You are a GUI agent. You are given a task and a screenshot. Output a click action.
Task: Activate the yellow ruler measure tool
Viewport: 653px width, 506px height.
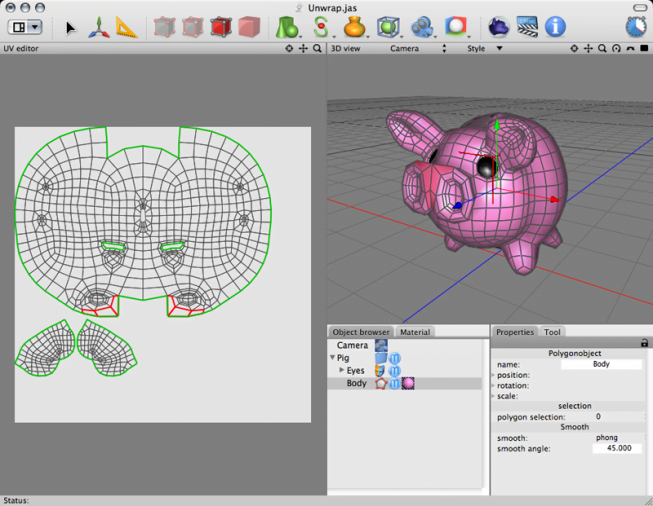click(126, 27)
